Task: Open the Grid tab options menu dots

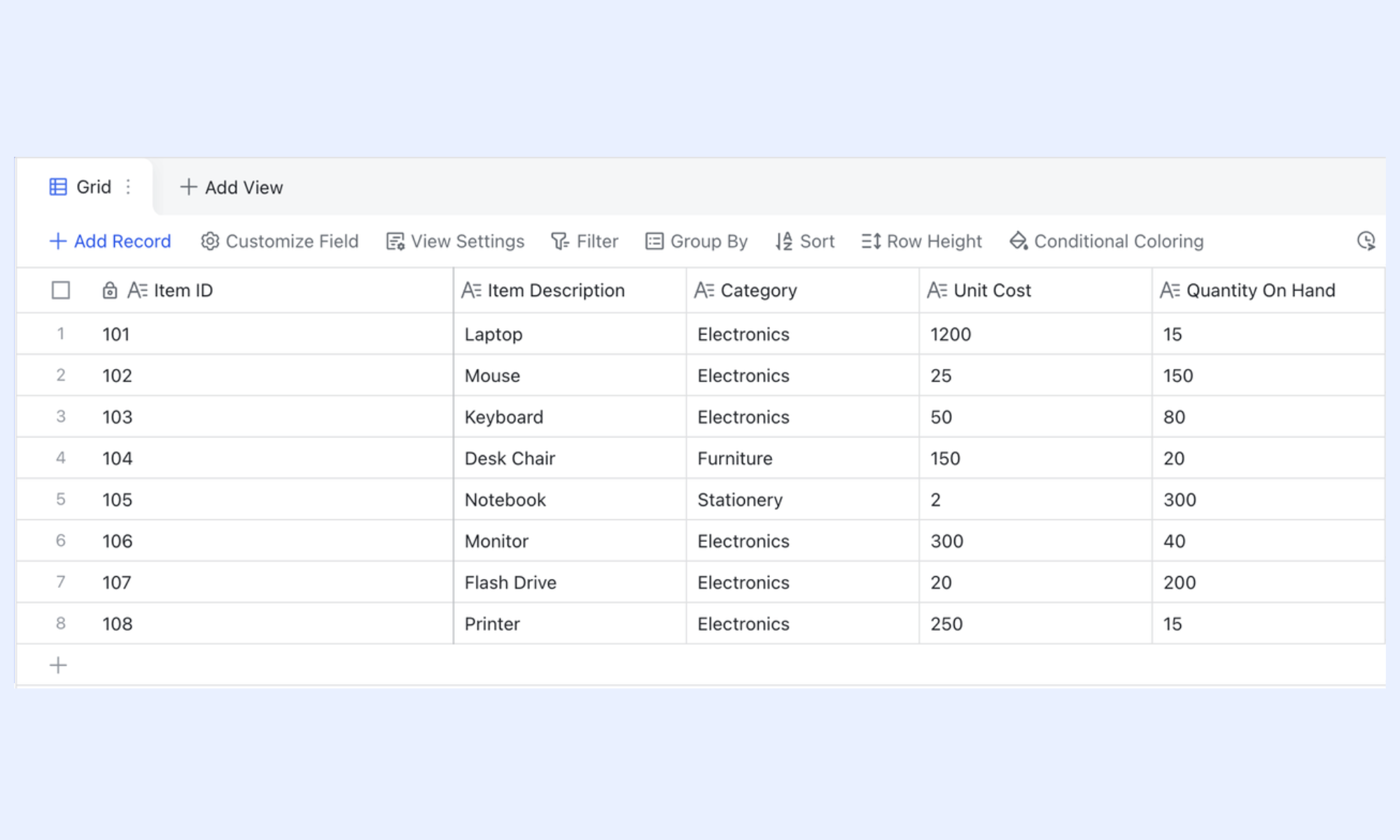Action: [128, 187]
